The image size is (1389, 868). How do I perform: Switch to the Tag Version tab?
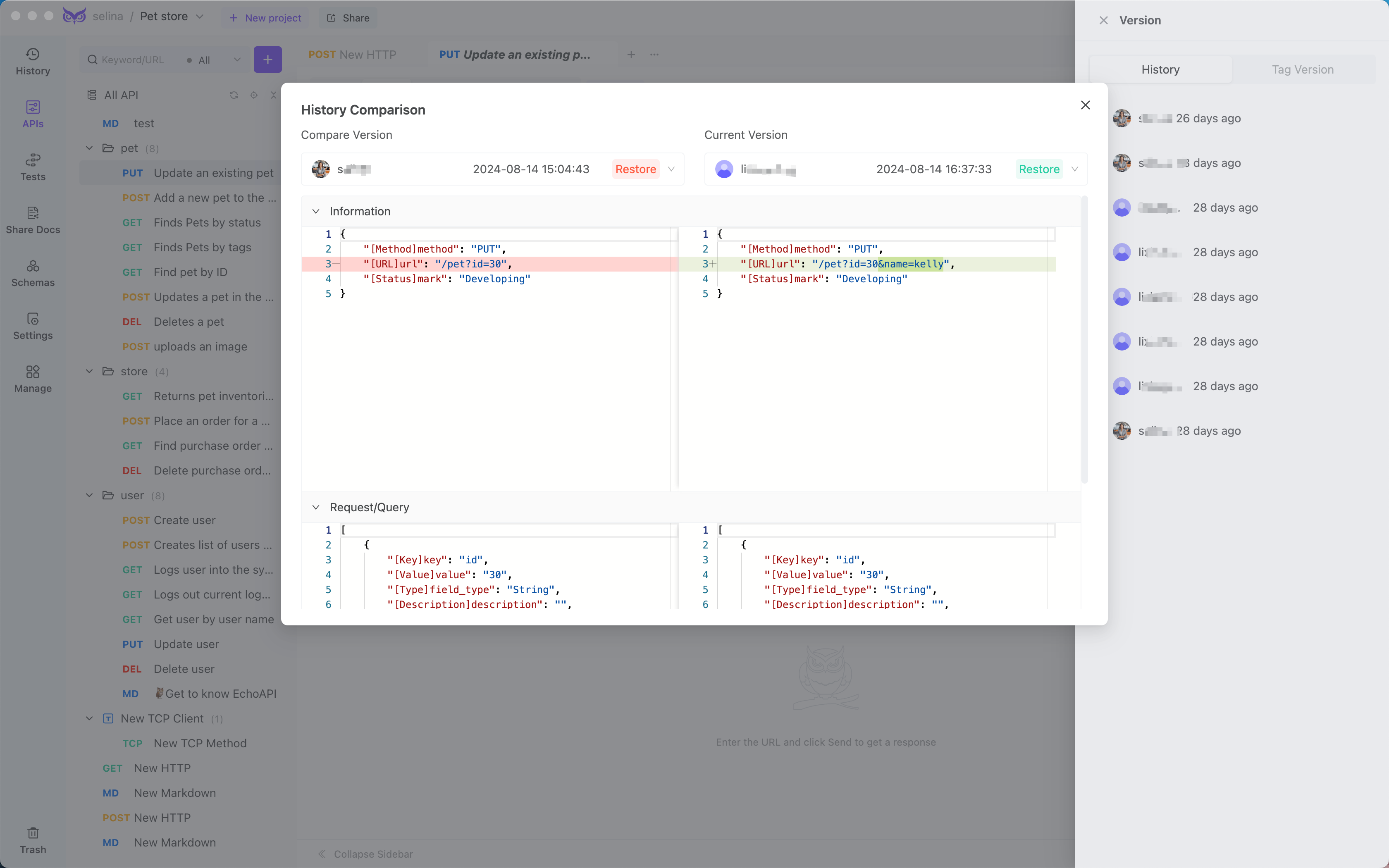click(1302, 69)
